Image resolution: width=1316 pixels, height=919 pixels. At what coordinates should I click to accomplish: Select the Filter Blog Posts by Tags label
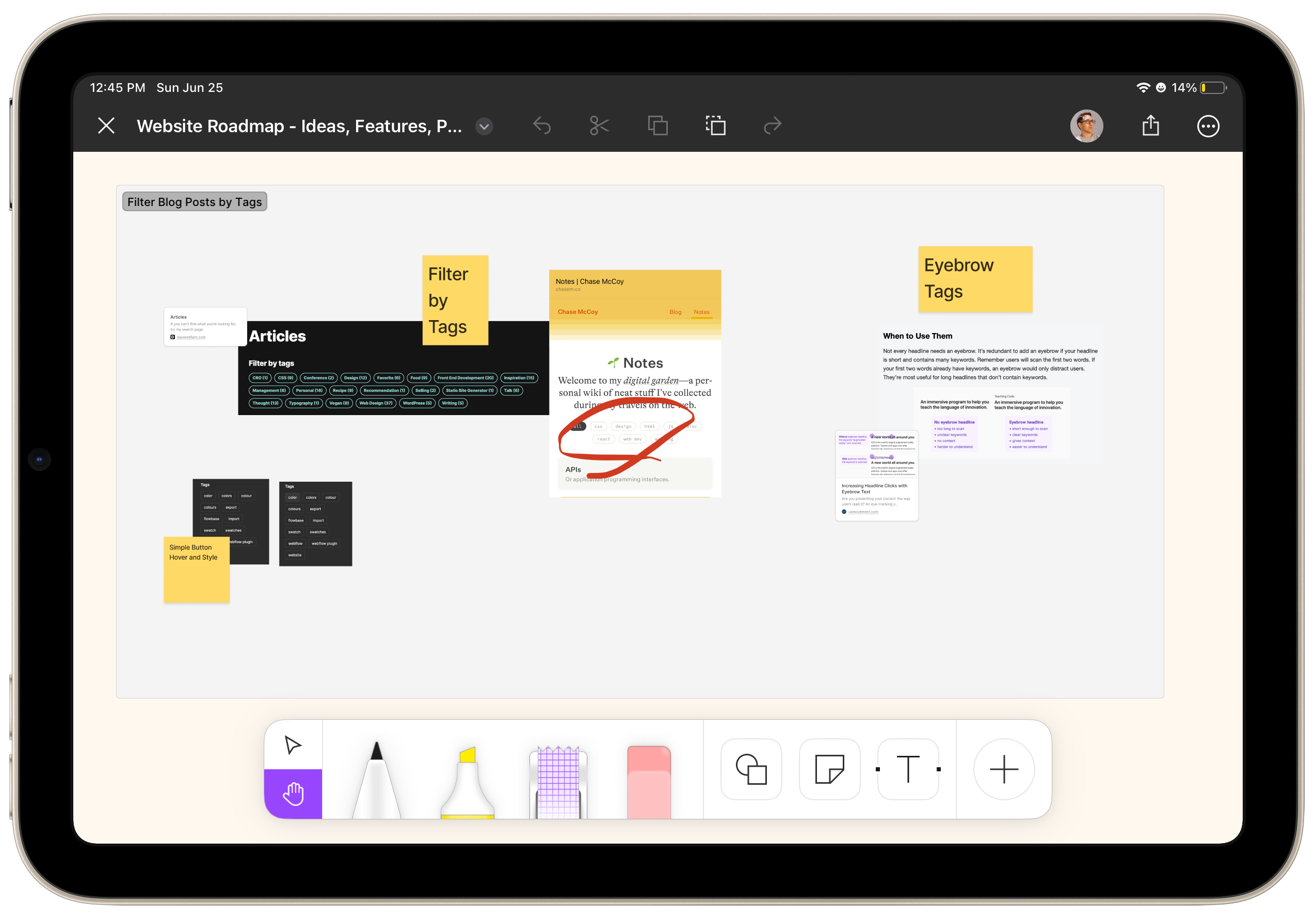[x=195, y=202]
